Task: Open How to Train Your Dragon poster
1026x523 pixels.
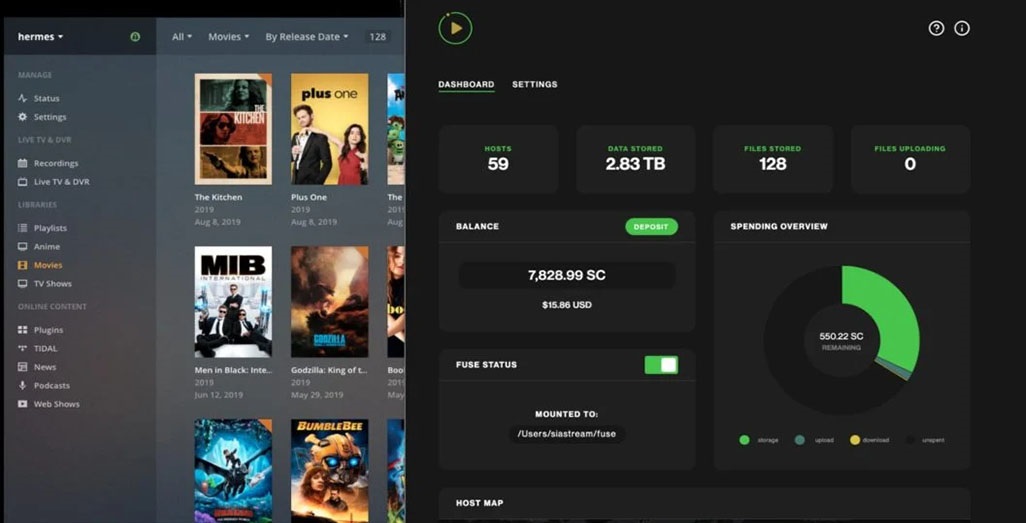Action: pyautogui.click(x=233, y=471)
